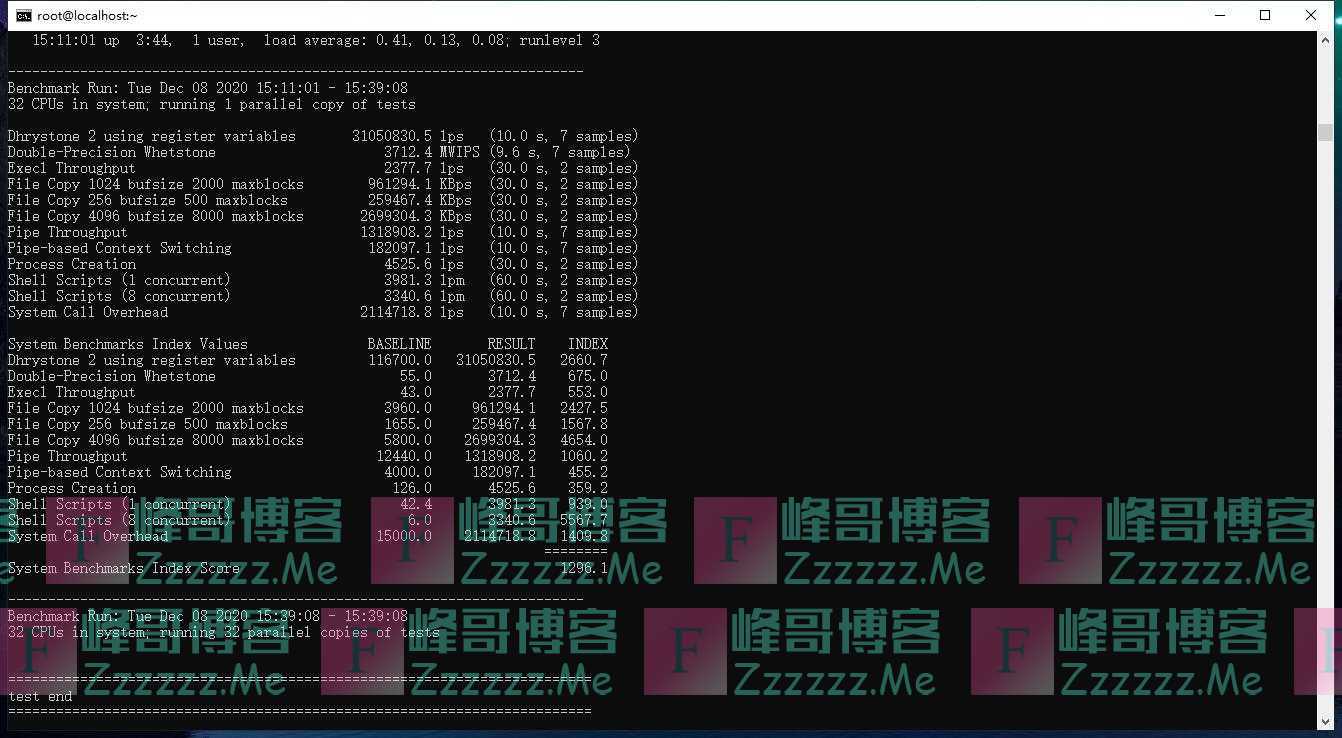The height and width of the screenshot is (738, 1342).
Task: Click the load average line text
Action: 316,41
